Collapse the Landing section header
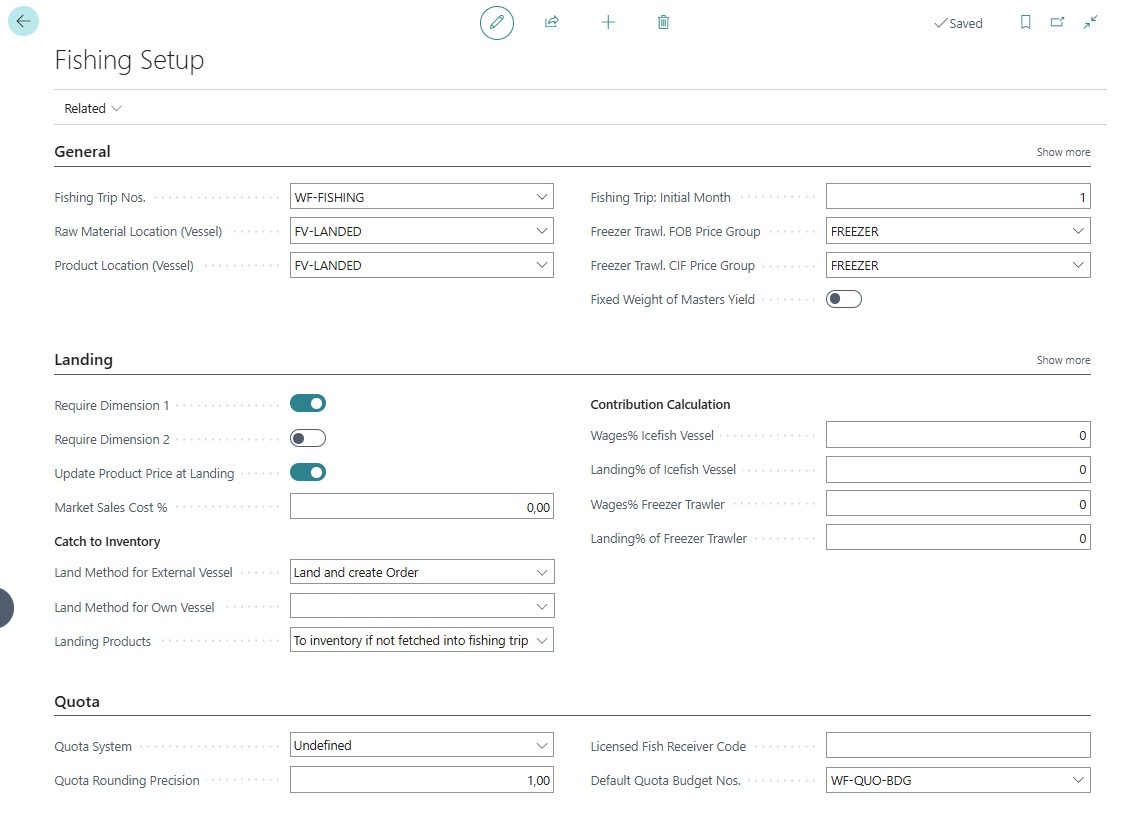The image size is (1123, 814). (x=84, y=359)
